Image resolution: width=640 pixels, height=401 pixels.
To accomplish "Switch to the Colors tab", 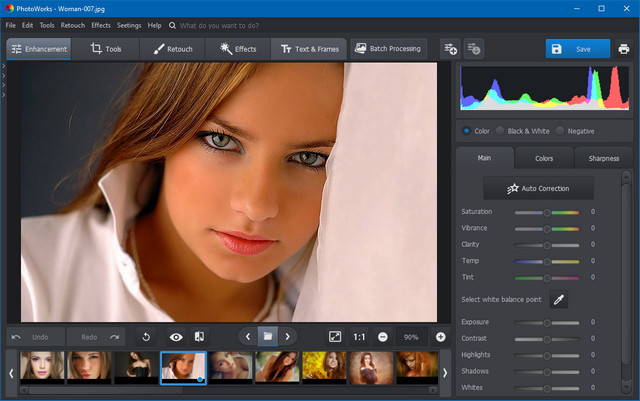I will pos(544,158).
